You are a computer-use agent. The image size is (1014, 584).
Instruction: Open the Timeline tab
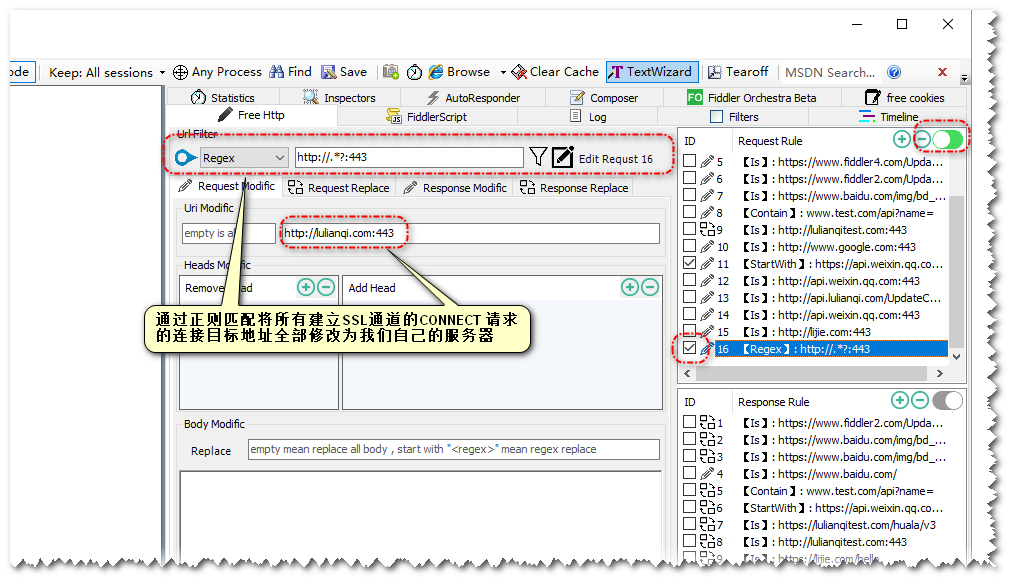point(888,116)
